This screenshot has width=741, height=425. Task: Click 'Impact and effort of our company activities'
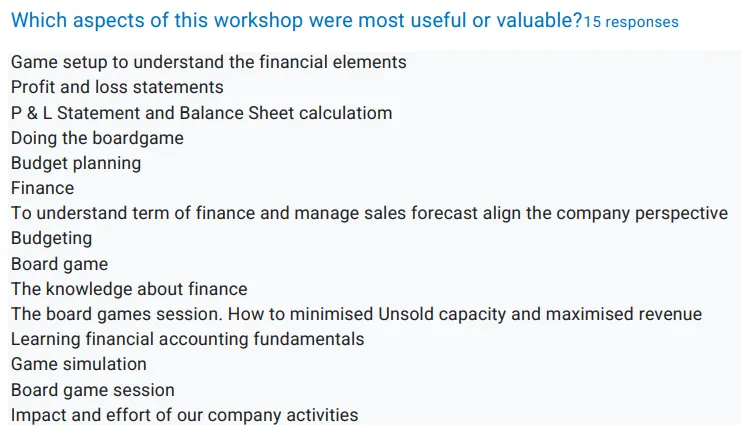[x=184, y=415]
